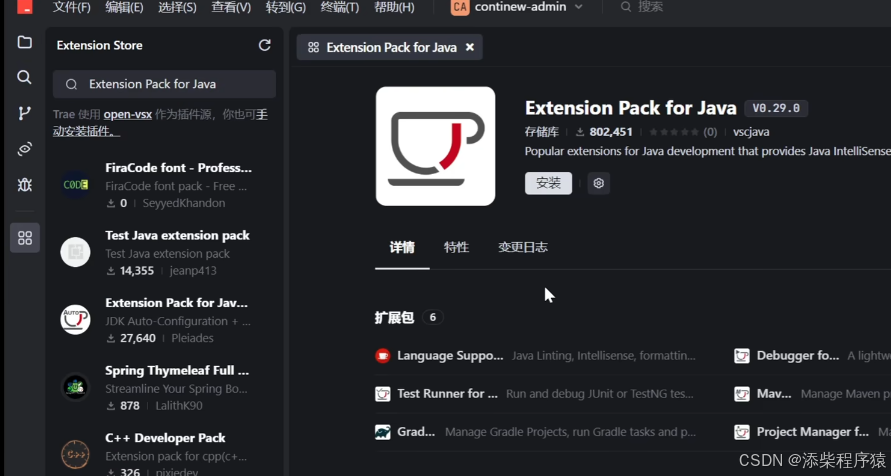The image size is (891, 476).
Task: Click the 扩展包 count badge 6
Action: [x=432, y=317]
